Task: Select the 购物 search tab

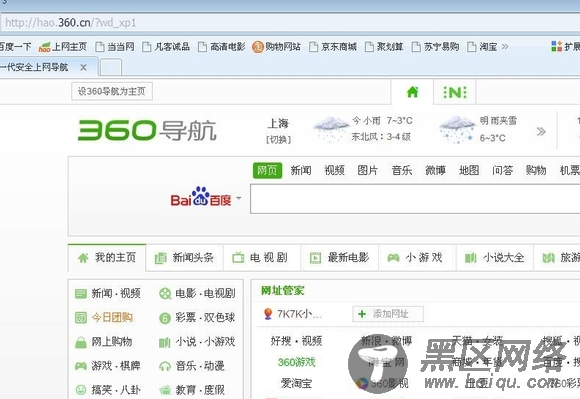Action: 536,170
